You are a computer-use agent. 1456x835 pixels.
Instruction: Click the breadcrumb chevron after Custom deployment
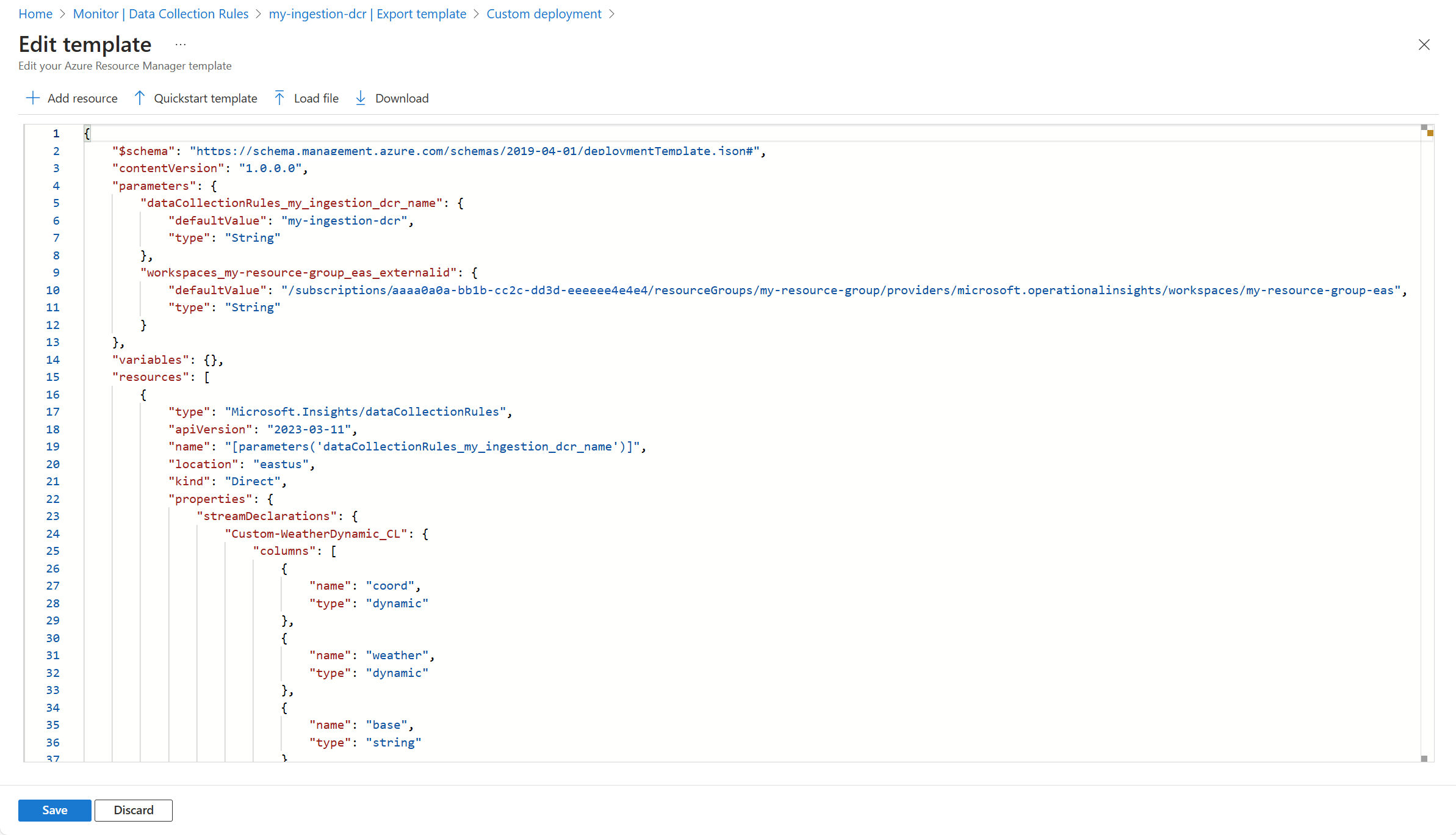612,13
